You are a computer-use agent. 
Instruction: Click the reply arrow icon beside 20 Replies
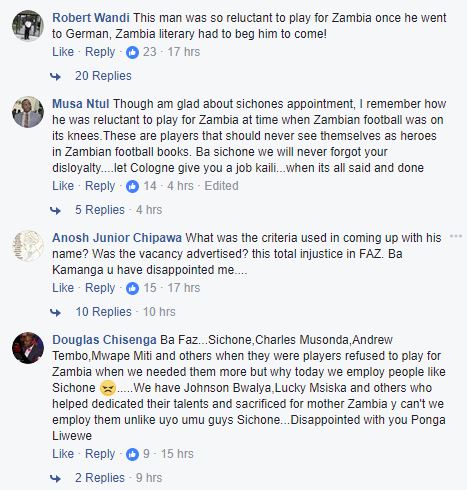[56, 77]
